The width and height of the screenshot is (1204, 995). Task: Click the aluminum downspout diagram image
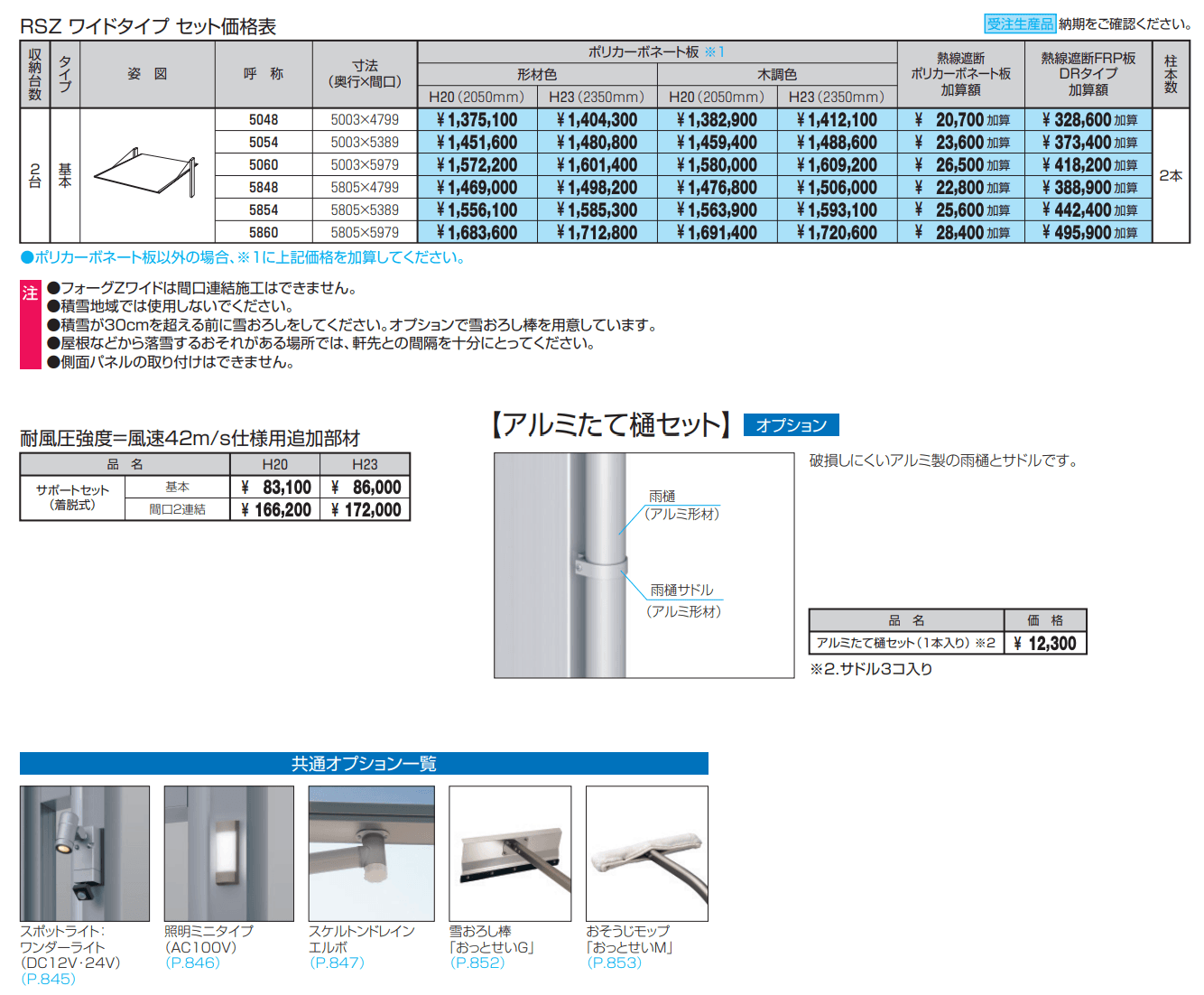tap(645, 563)
